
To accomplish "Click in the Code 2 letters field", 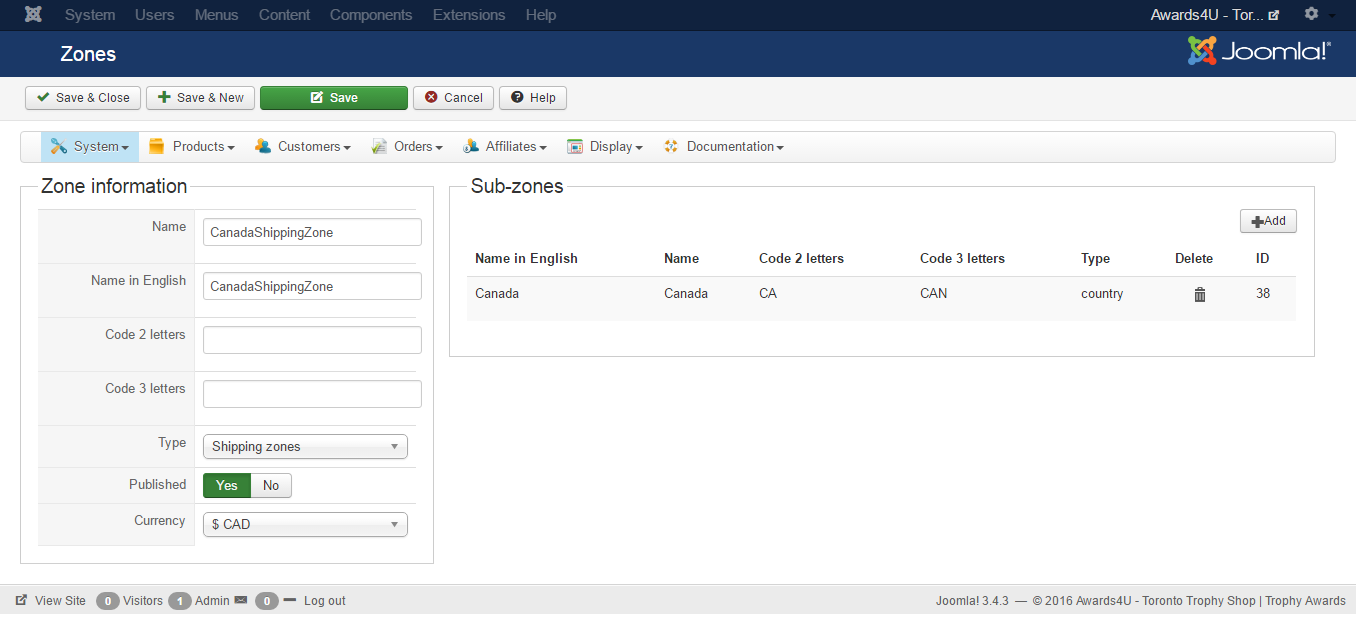I will point(312,340).
